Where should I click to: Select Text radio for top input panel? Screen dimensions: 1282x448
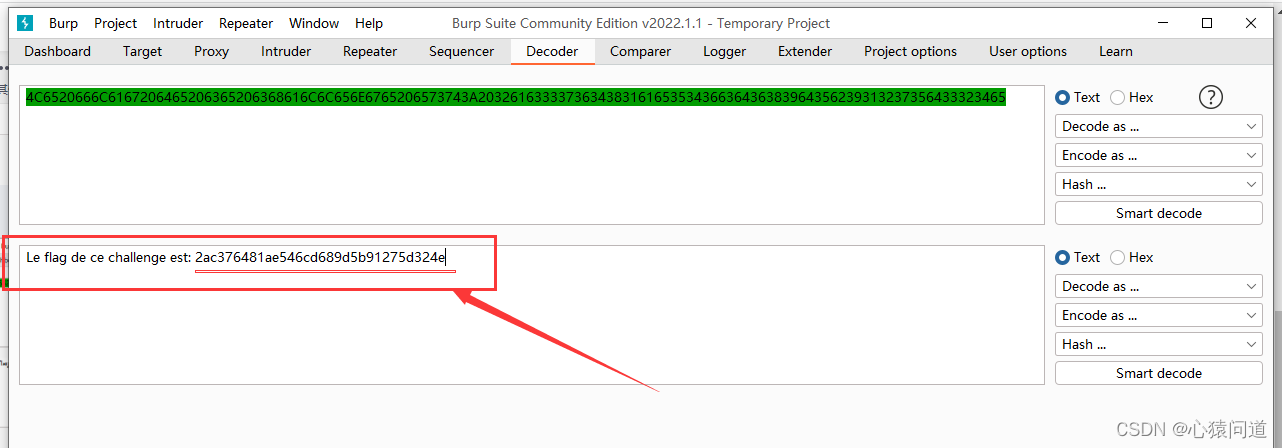[x=1078, y=97]
